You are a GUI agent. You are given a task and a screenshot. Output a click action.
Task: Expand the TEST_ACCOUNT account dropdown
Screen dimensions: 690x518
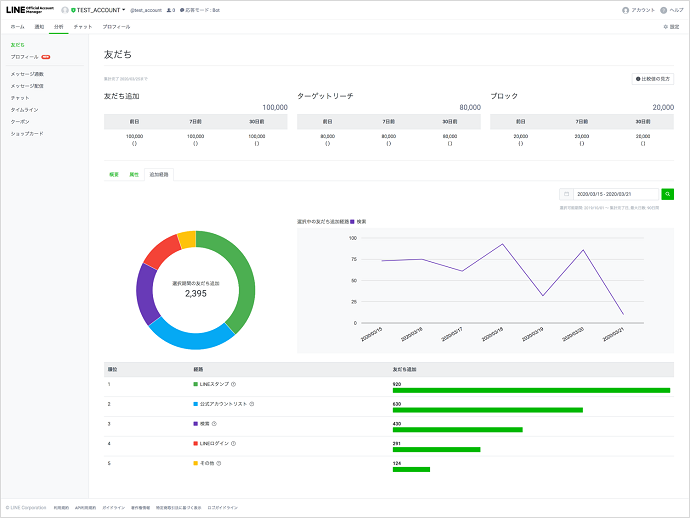pyautogui.click(x=98, y=10)
